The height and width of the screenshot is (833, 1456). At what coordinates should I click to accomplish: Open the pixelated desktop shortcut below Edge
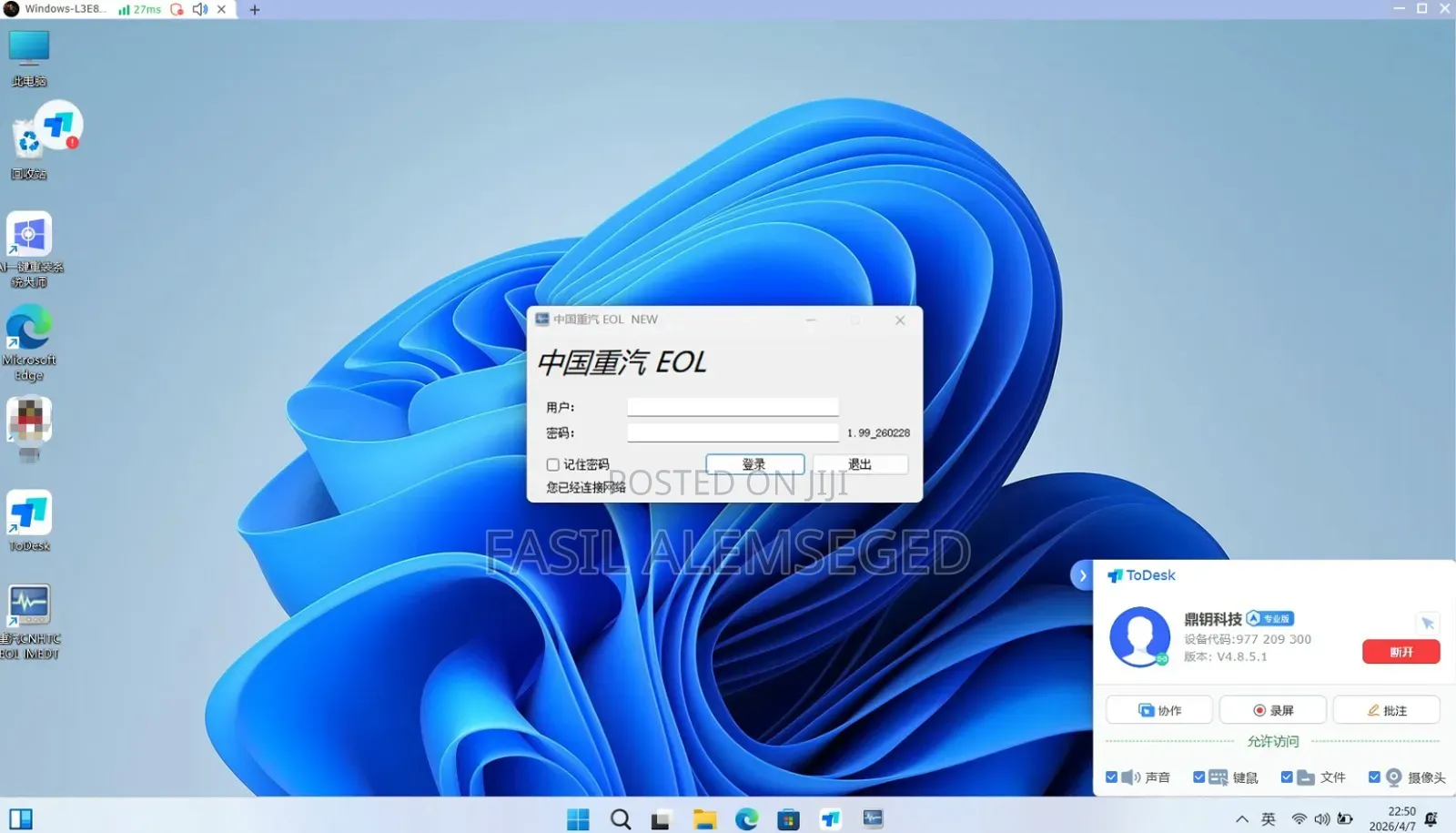point(29,429)
